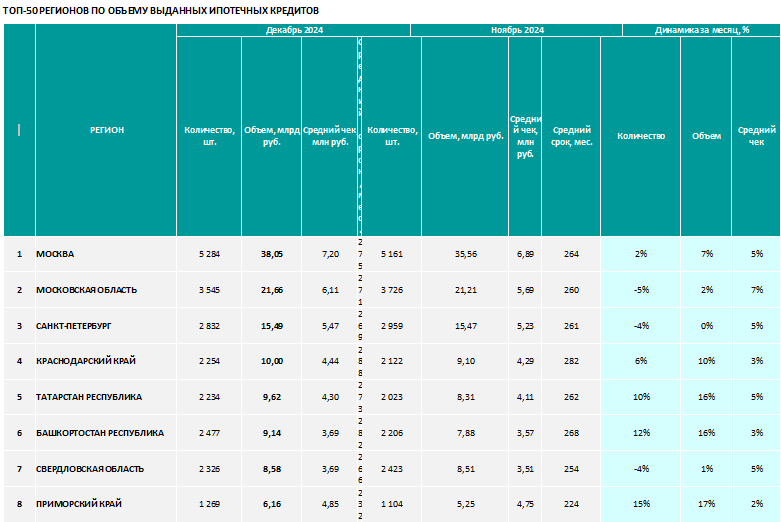Select Primorsky's average check '4,85'
781x522 pixels.
click(330, 504)
